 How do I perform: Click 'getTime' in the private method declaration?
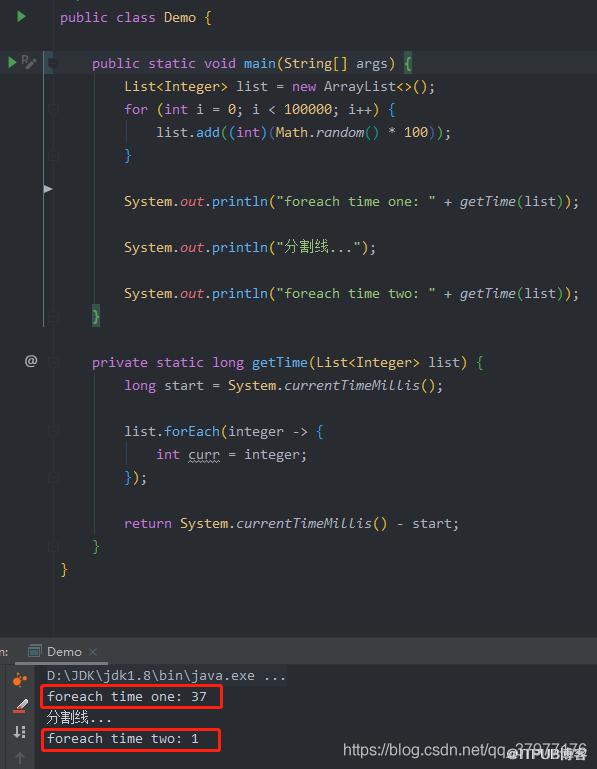pos(280,362)
